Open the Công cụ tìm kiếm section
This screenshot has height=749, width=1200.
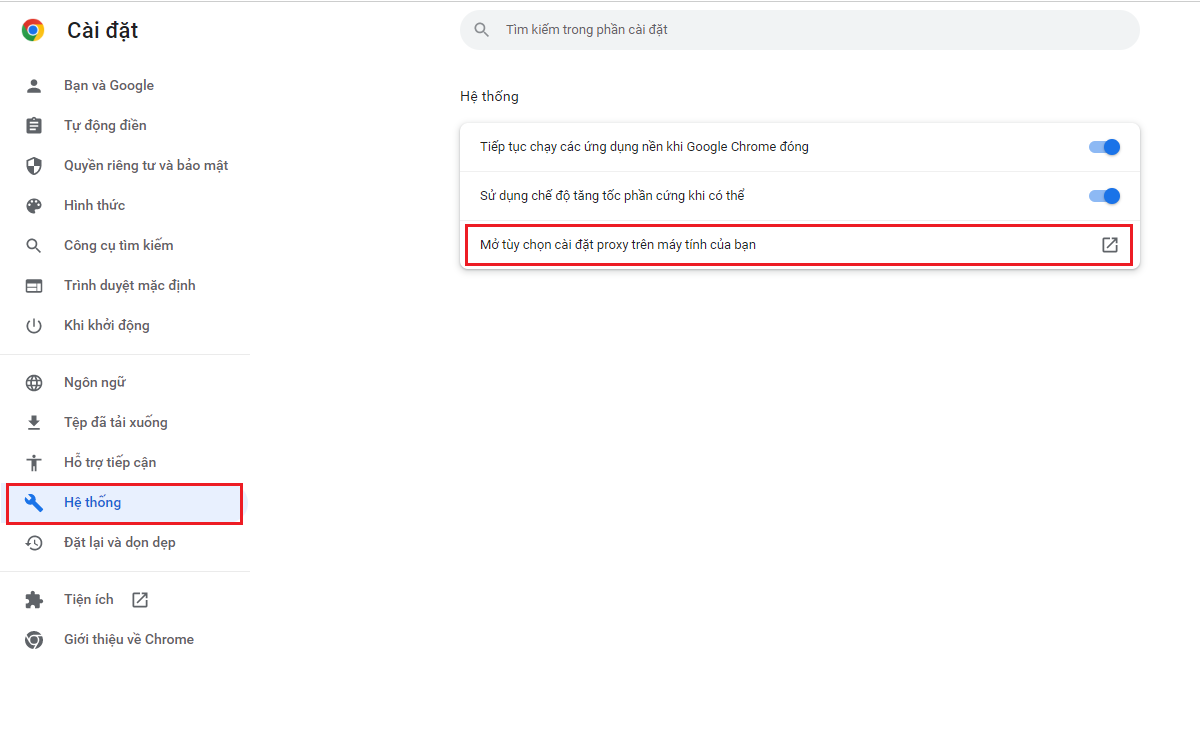tap(118, 246)
